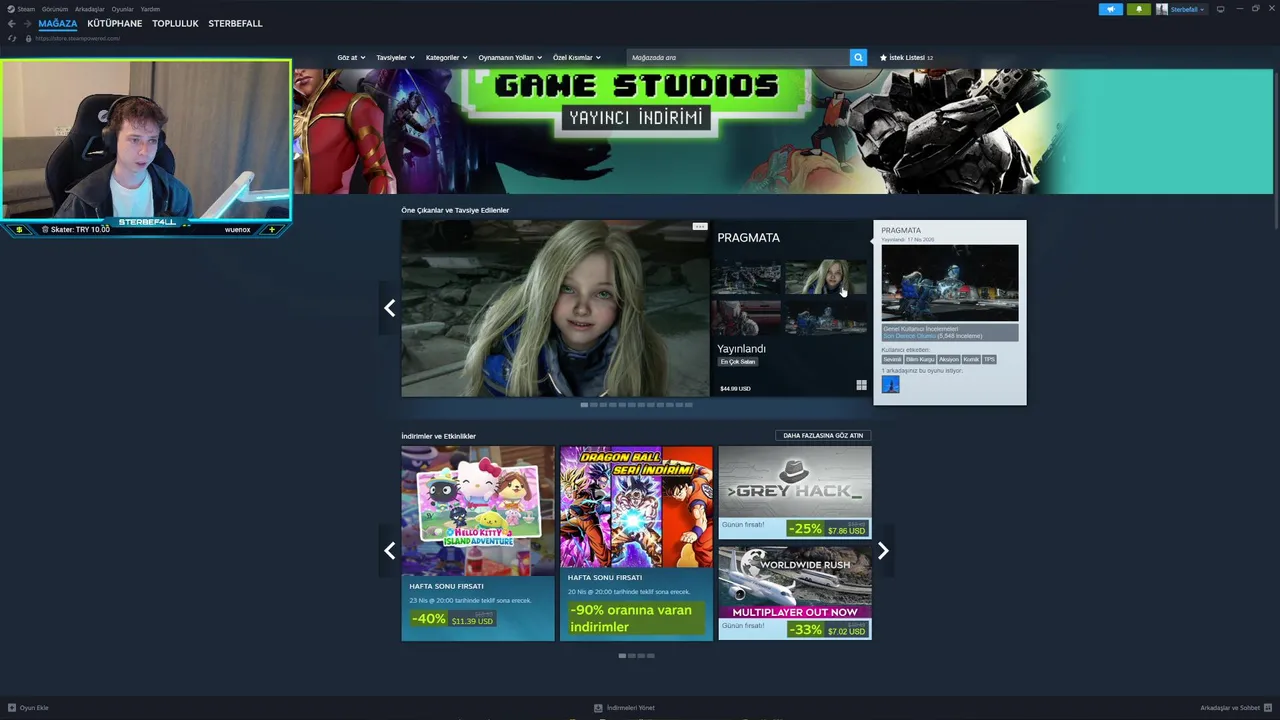Go back with the browser back arrow

coord(12,24)
